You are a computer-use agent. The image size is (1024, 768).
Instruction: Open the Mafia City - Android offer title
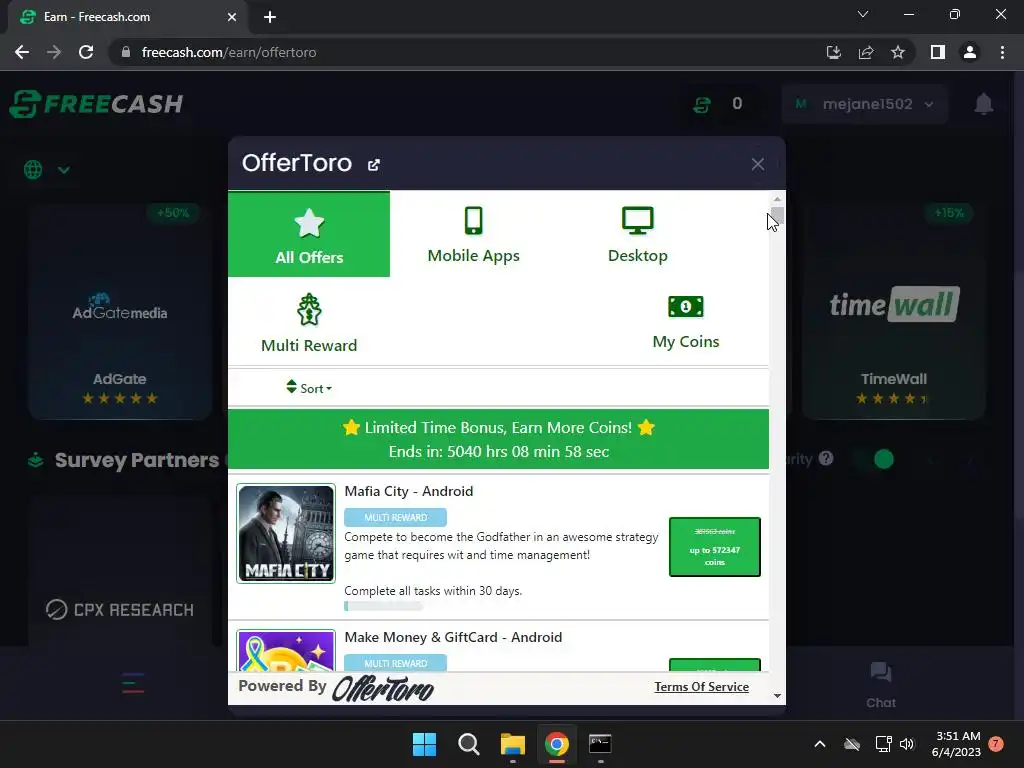[409, 491]
